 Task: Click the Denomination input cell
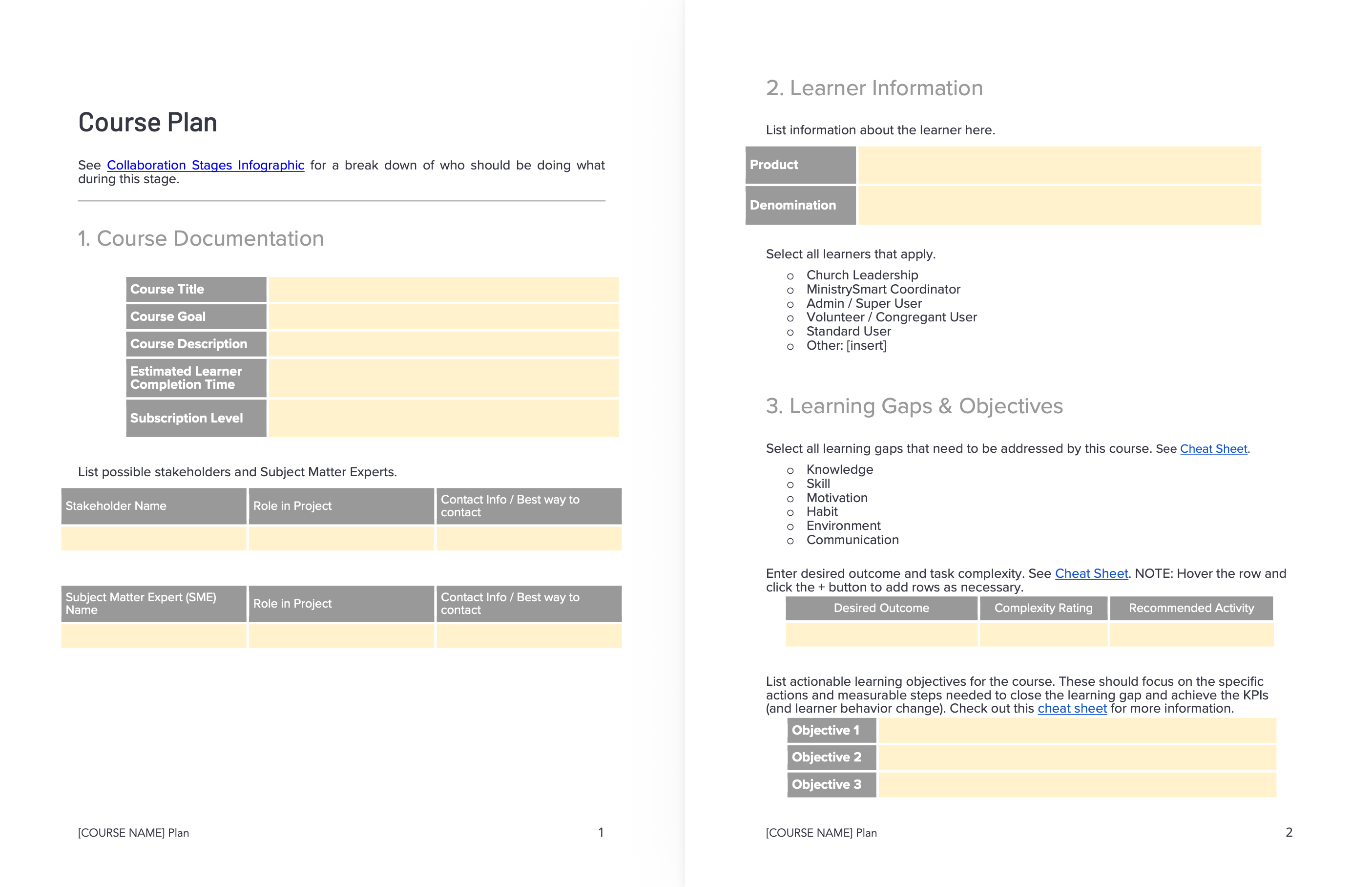point(1060,205)
